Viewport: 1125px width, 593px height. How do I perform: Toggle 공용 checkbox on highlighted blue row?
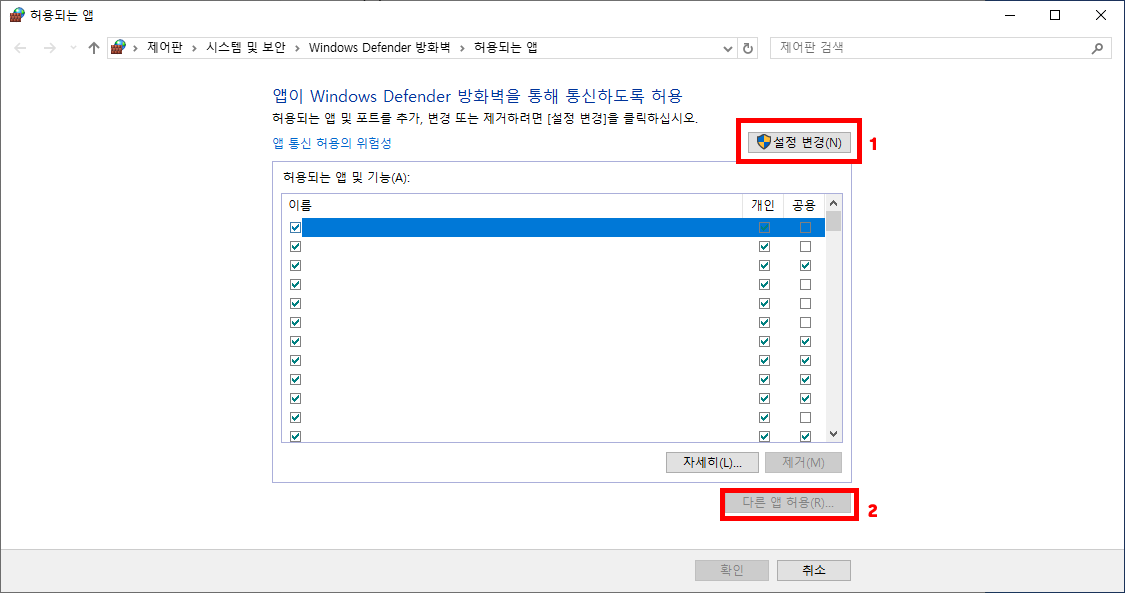805,227
